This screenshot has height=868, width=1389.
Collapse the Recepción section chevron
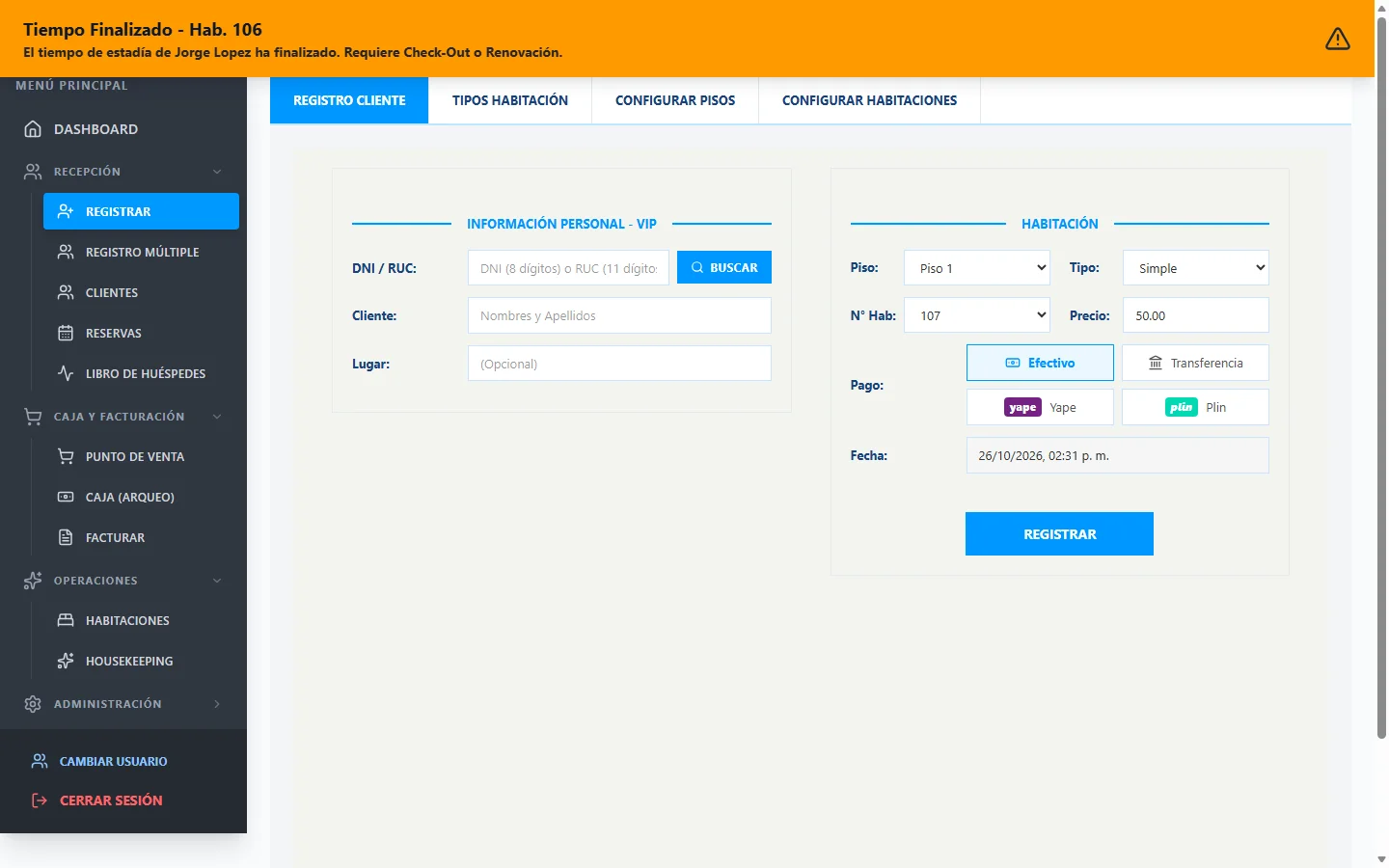217,172
